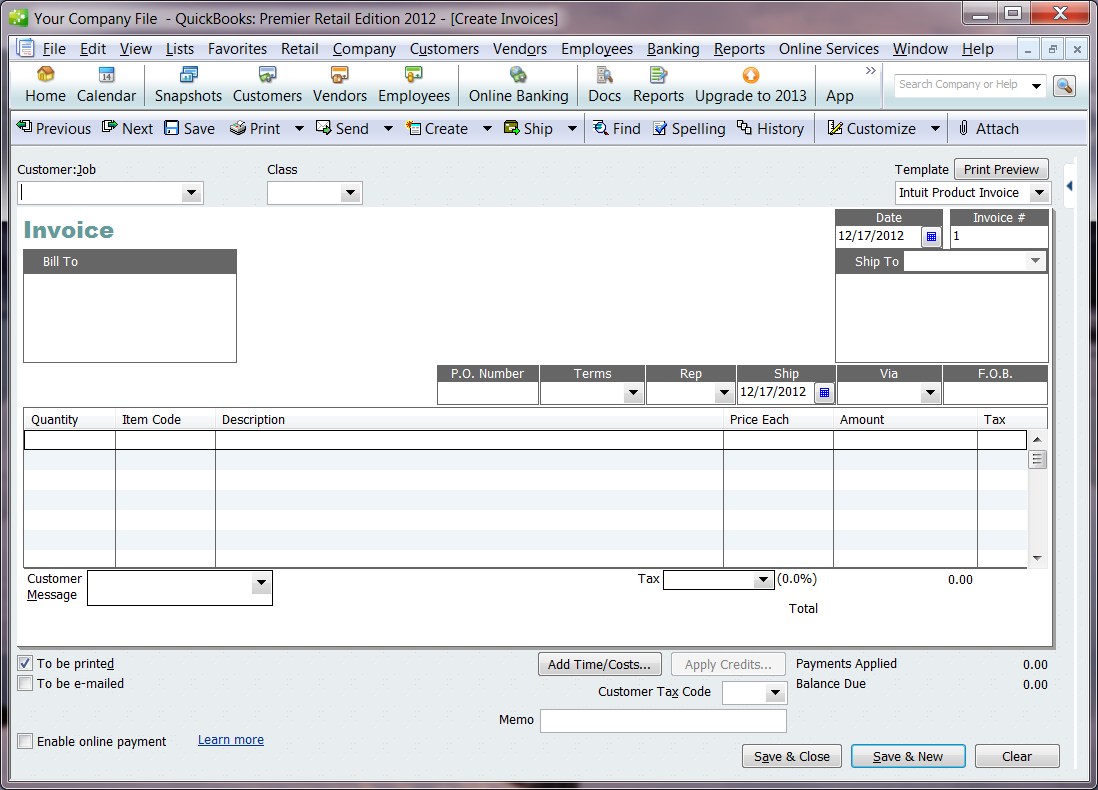Open the Home page icon
The width and height of the screenshot is (1098, 790).
pyautogui.click(x=44, y=85)
